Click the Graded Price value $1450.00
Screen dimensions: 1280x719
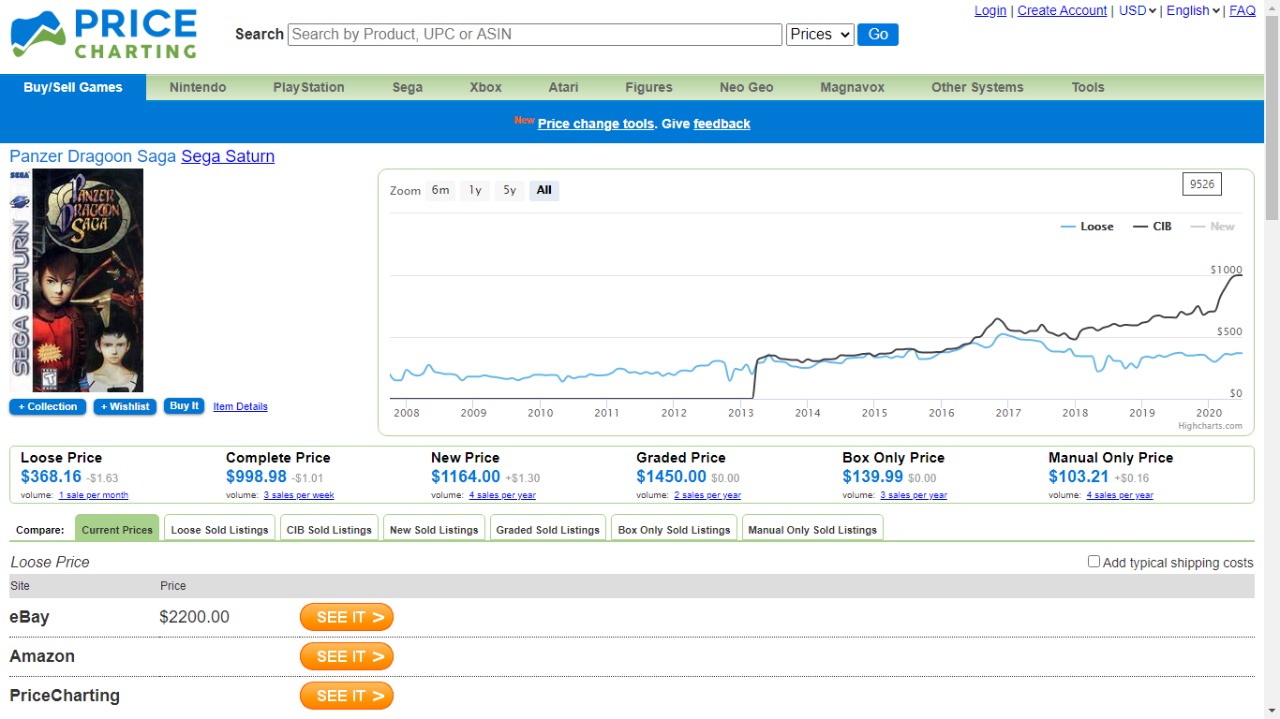(671, 477)
